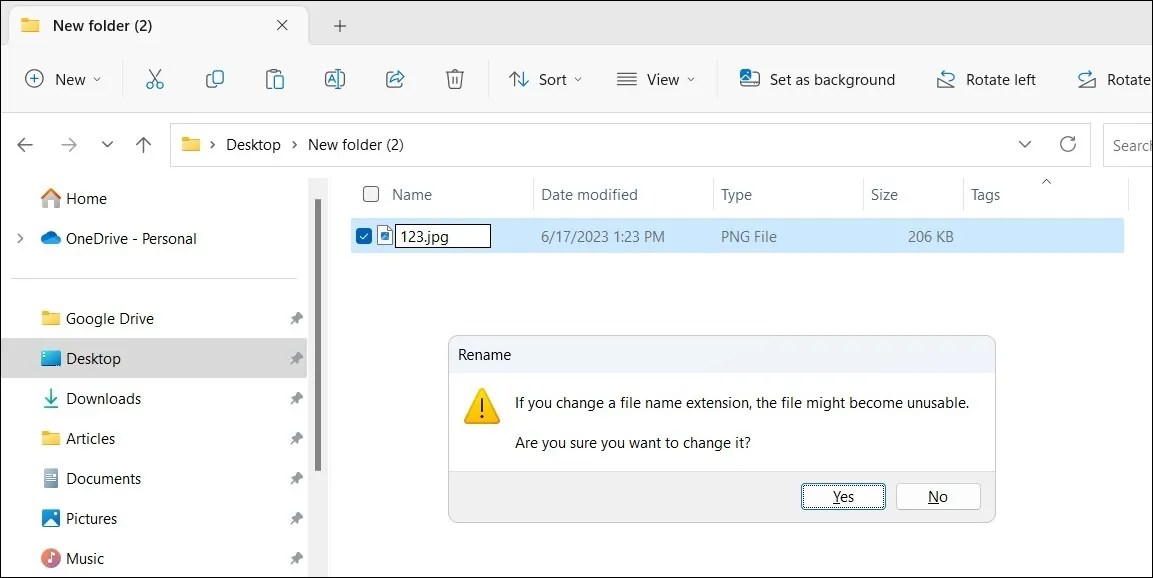Open the View dropdown
This screenshot has width=1153, height=578.
[656, 79]
